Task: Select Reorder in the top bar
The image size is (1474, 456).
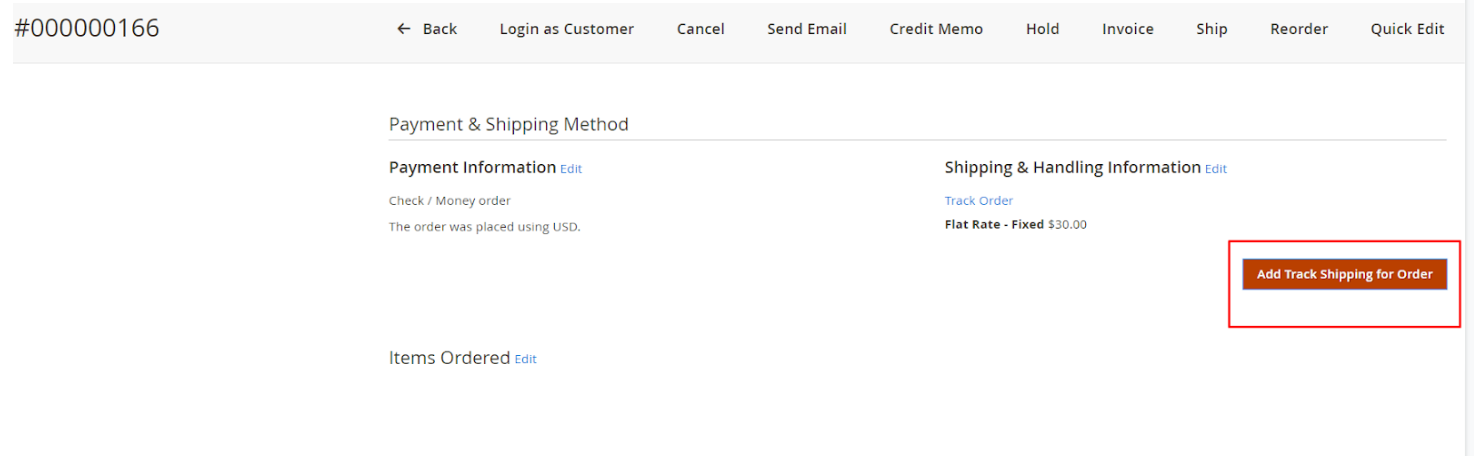Action: 1298,29
